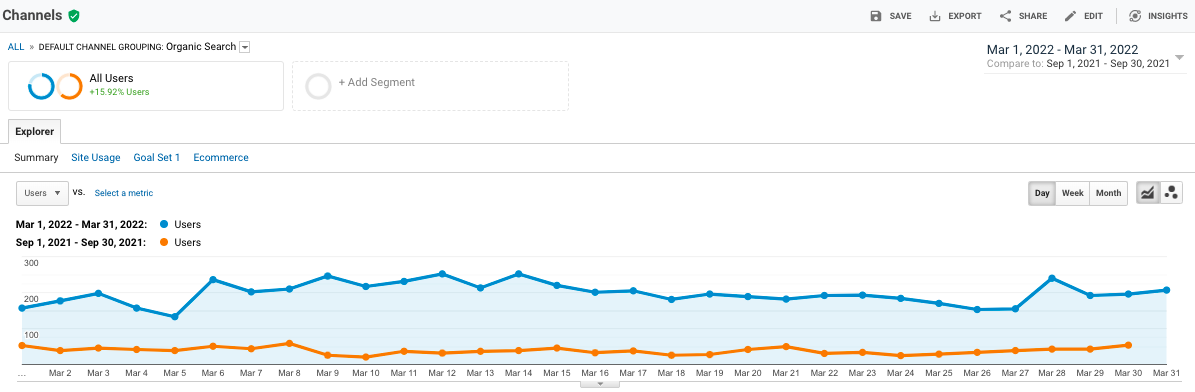
Task: Click the Save floppy disk icon
Action: [x=876, y=16]
